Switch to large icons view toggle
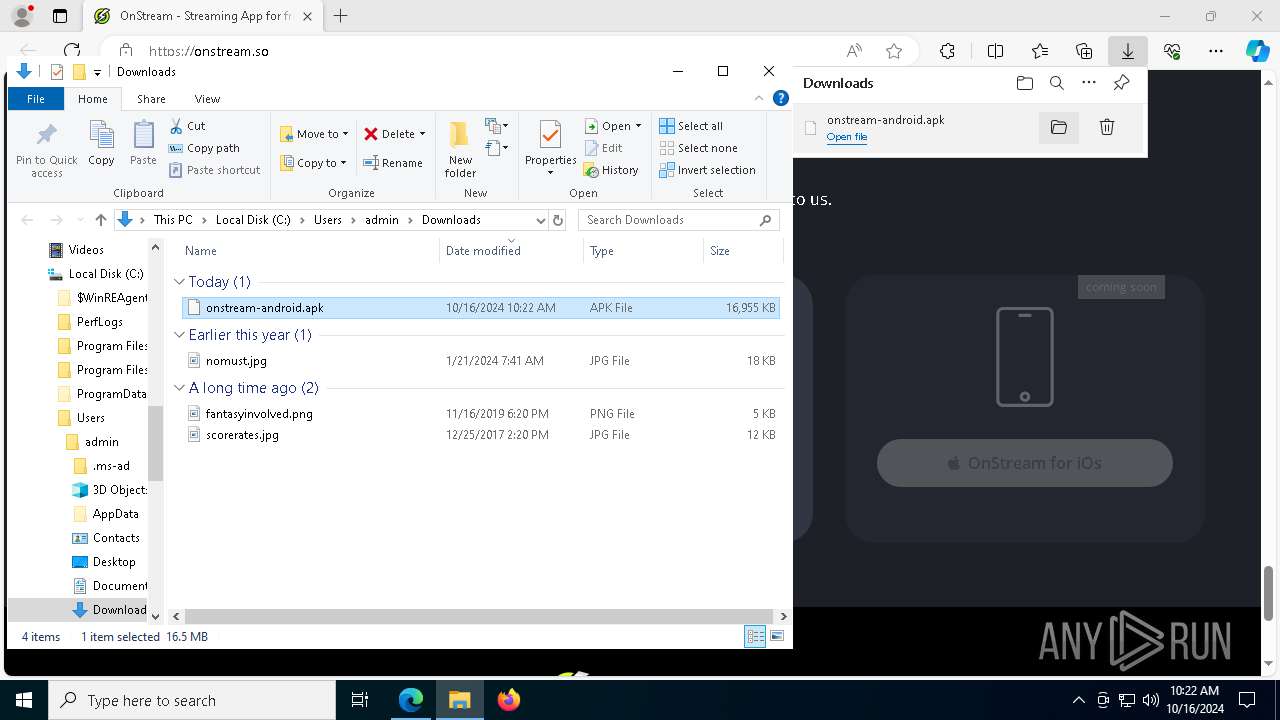 [776, 636]
